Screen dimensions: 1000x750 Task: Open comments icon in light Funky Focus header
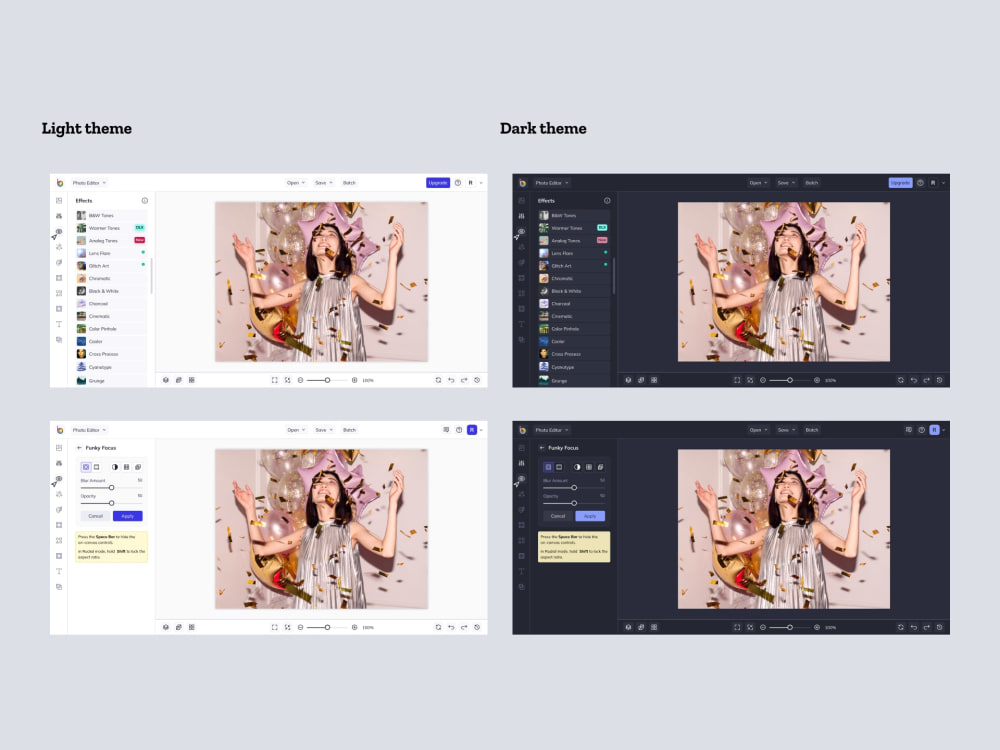pos(446,430)
